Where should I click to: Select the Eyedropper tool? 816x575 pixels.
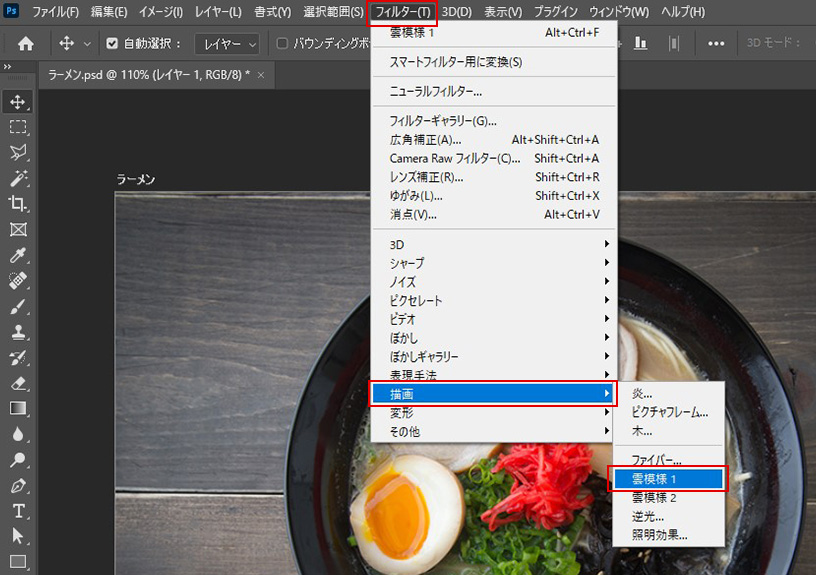(x=18, y=255)
